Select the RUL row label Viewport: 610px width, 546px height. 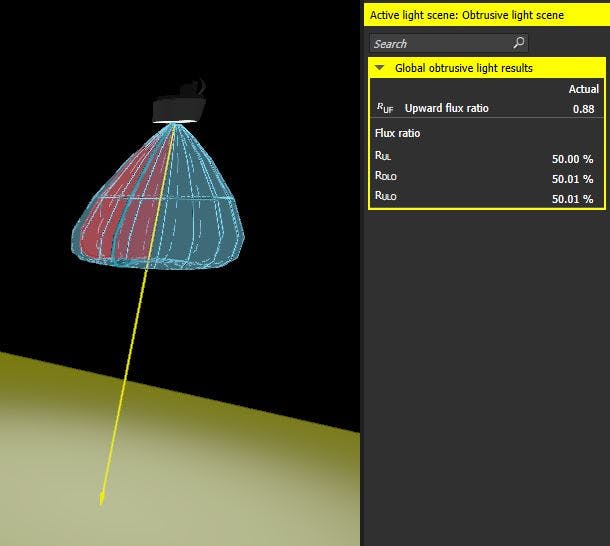(383, 156)
